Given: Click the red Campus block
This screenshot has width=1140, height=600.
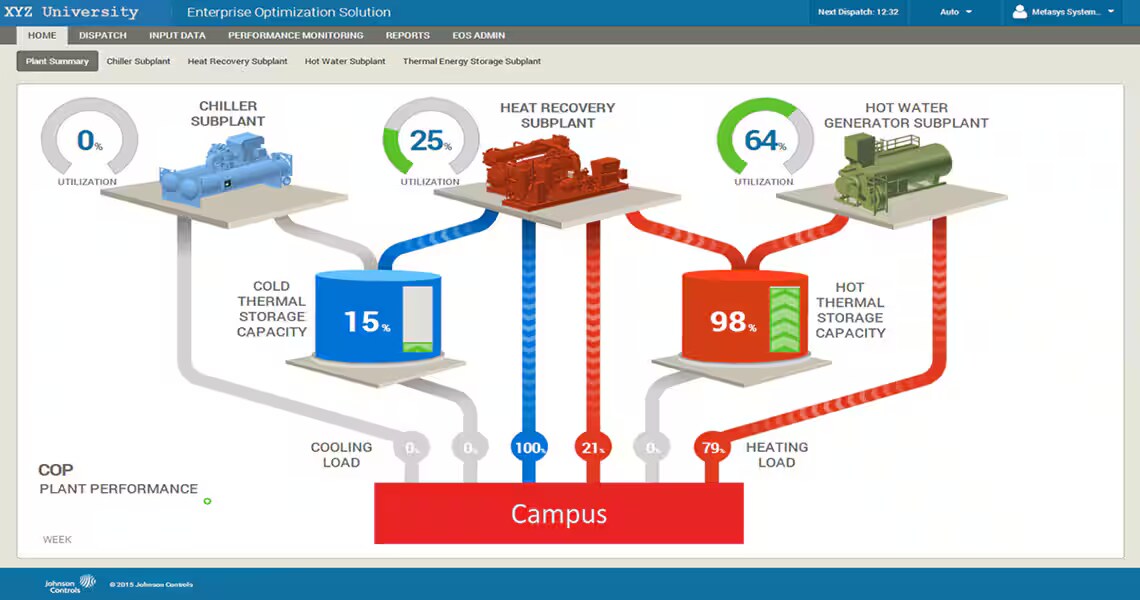Looking at the screenshot, I should pyautogui.click(x=558, y=514).
